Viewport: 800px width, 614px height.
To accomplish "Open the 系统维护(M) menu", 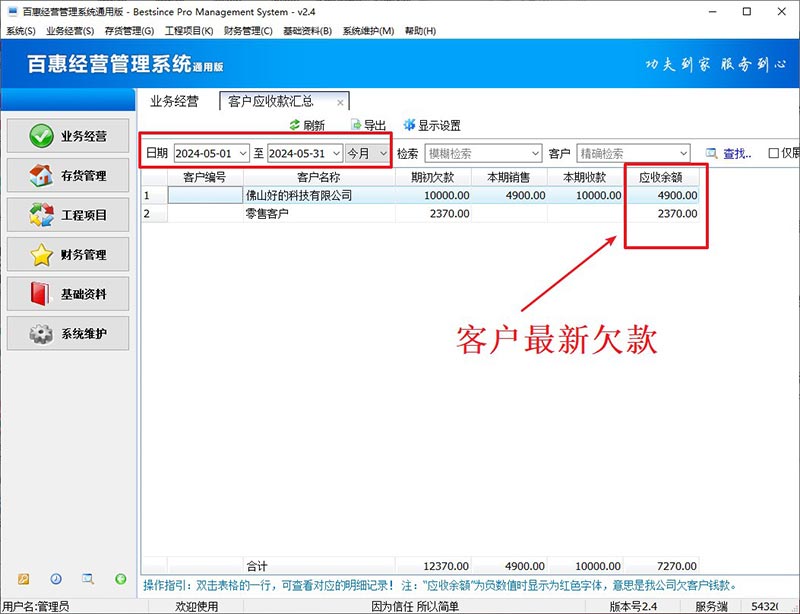I will tap(368, 31).
